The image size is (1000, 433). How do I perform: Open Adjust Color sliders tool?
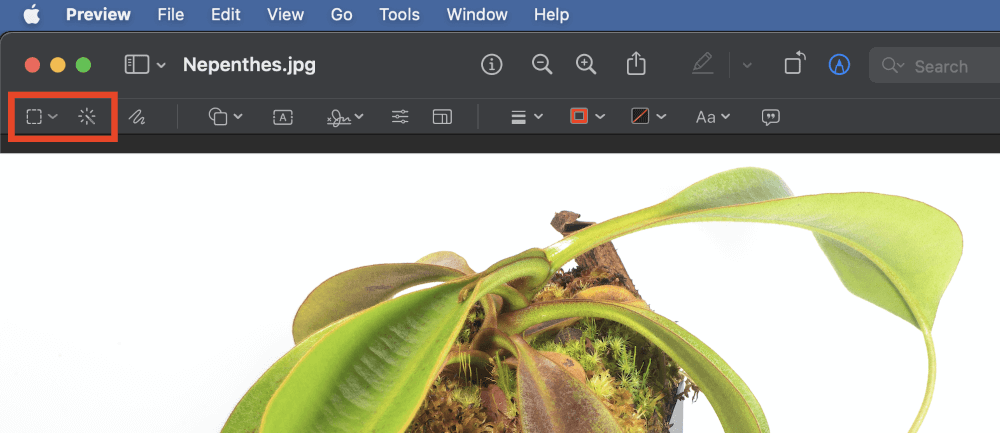400,117
